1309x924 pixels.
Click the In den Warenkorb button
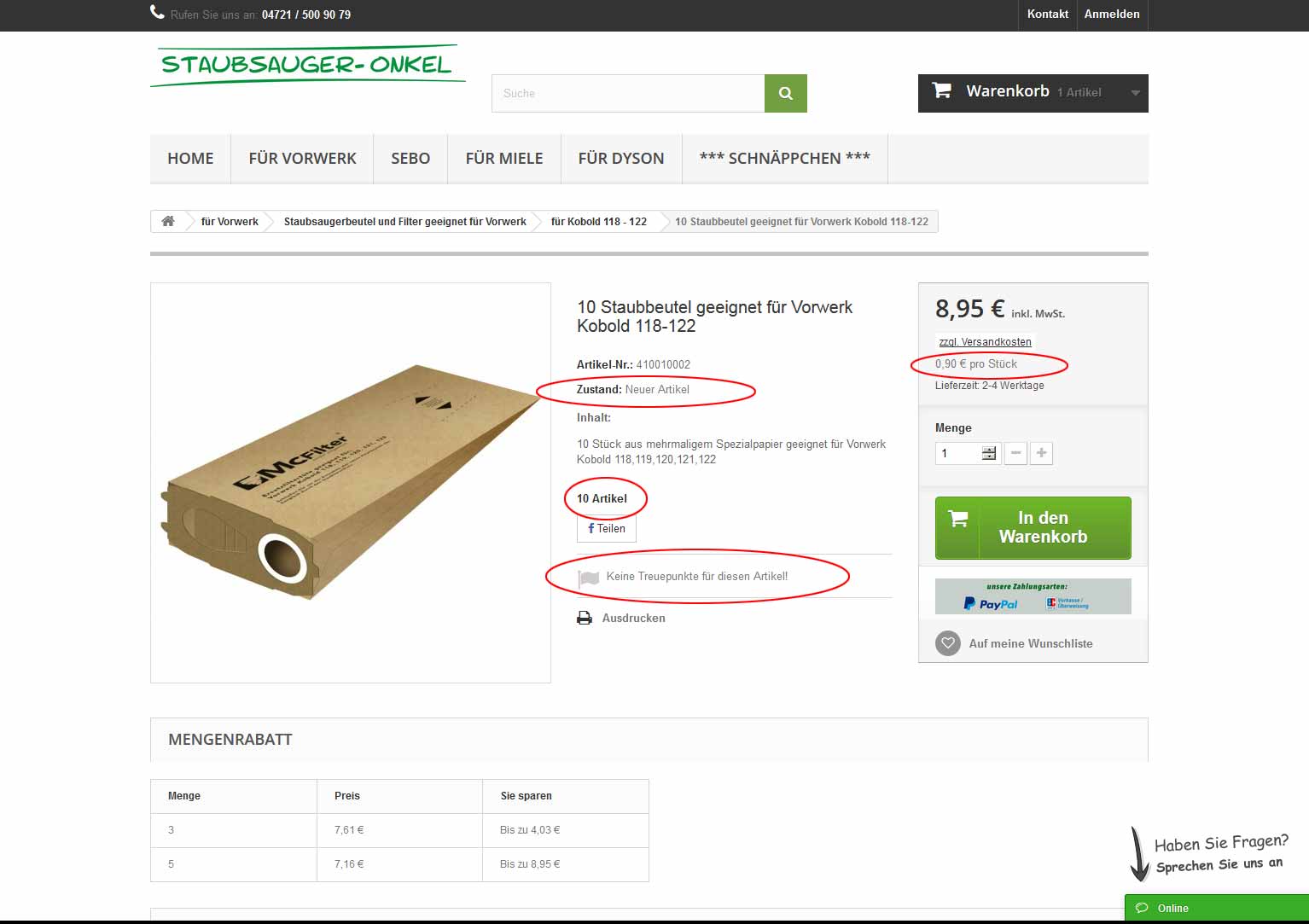[1033, 528]
